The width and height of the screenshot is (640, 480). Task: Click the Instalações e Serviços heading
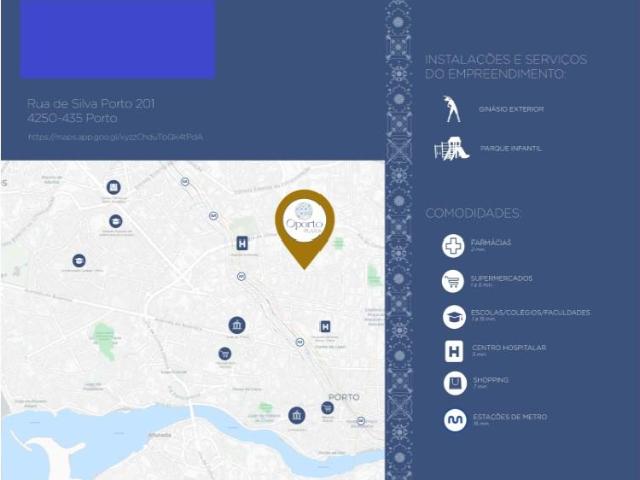tap(506, 67)
